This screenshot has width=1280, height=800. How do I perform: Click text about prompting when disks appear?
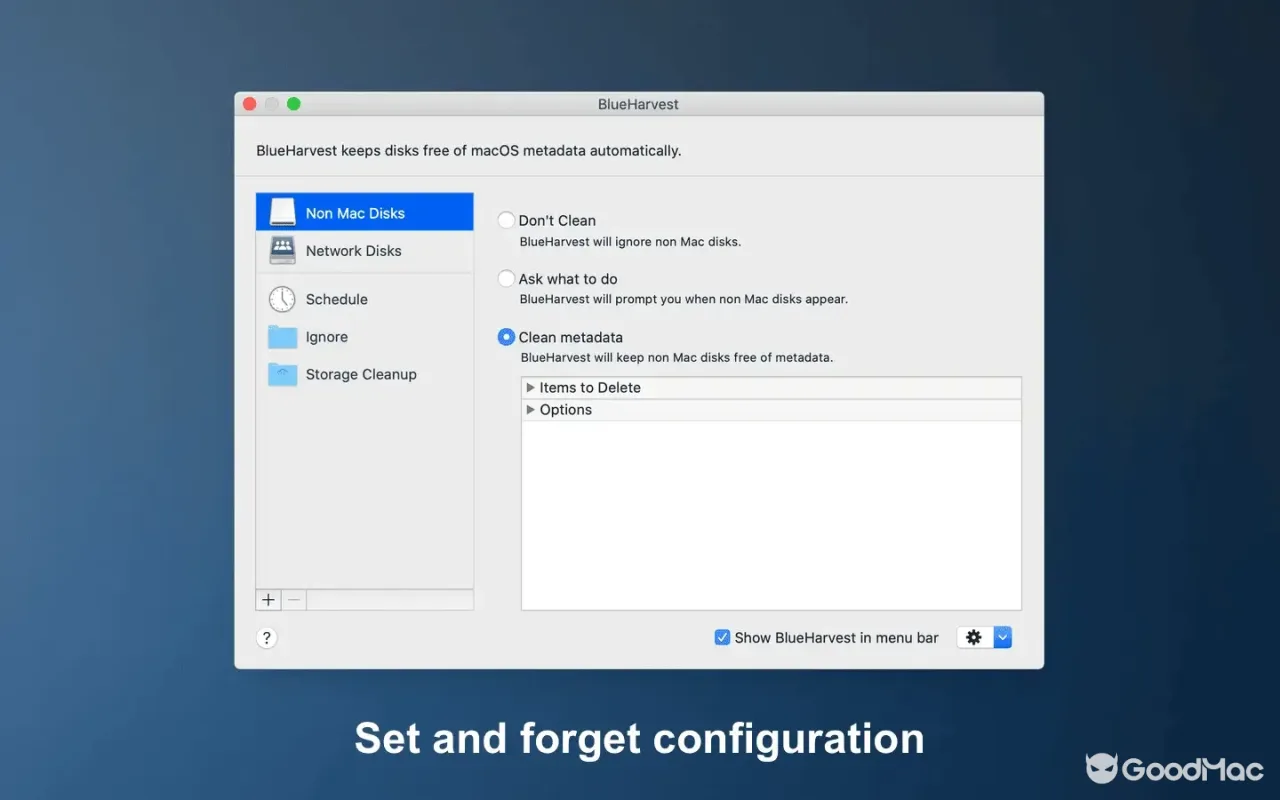point(684,299)
